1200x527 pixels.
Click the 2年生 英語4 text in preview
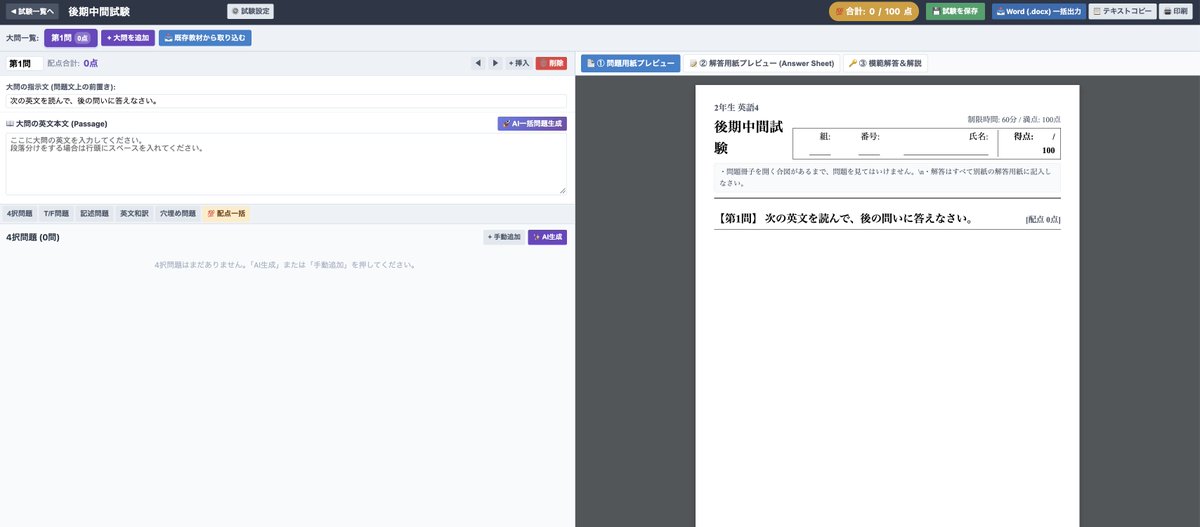737,107
